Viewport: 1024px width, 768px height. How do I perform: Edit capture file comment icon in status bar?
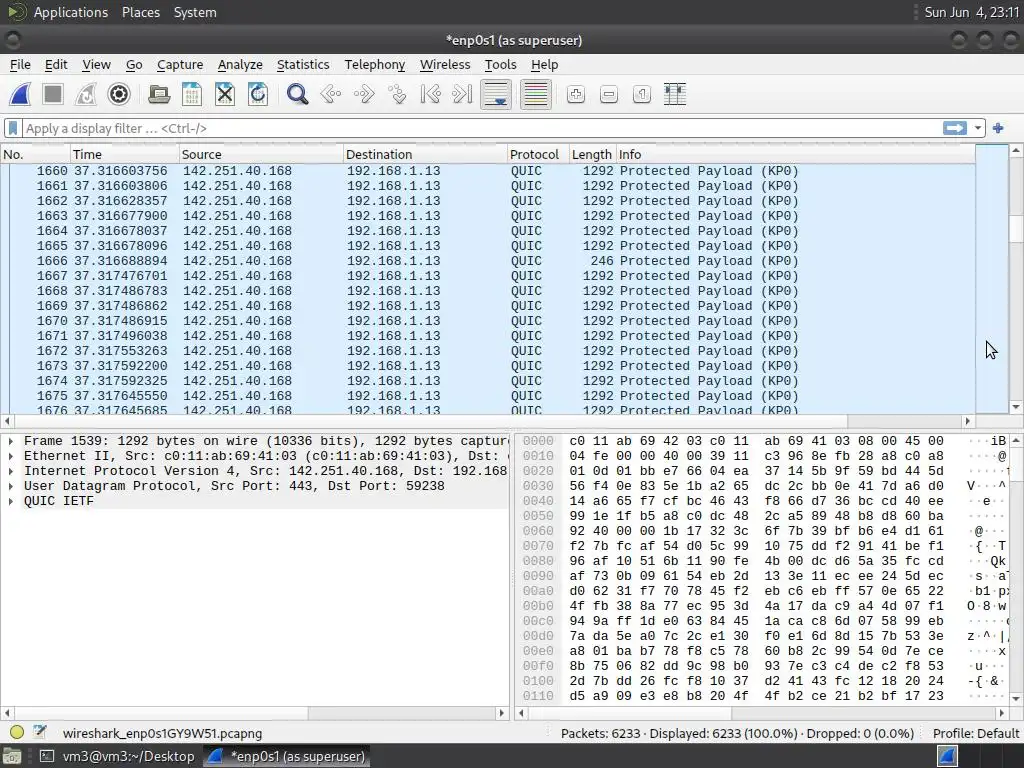[x=40, y=733]
